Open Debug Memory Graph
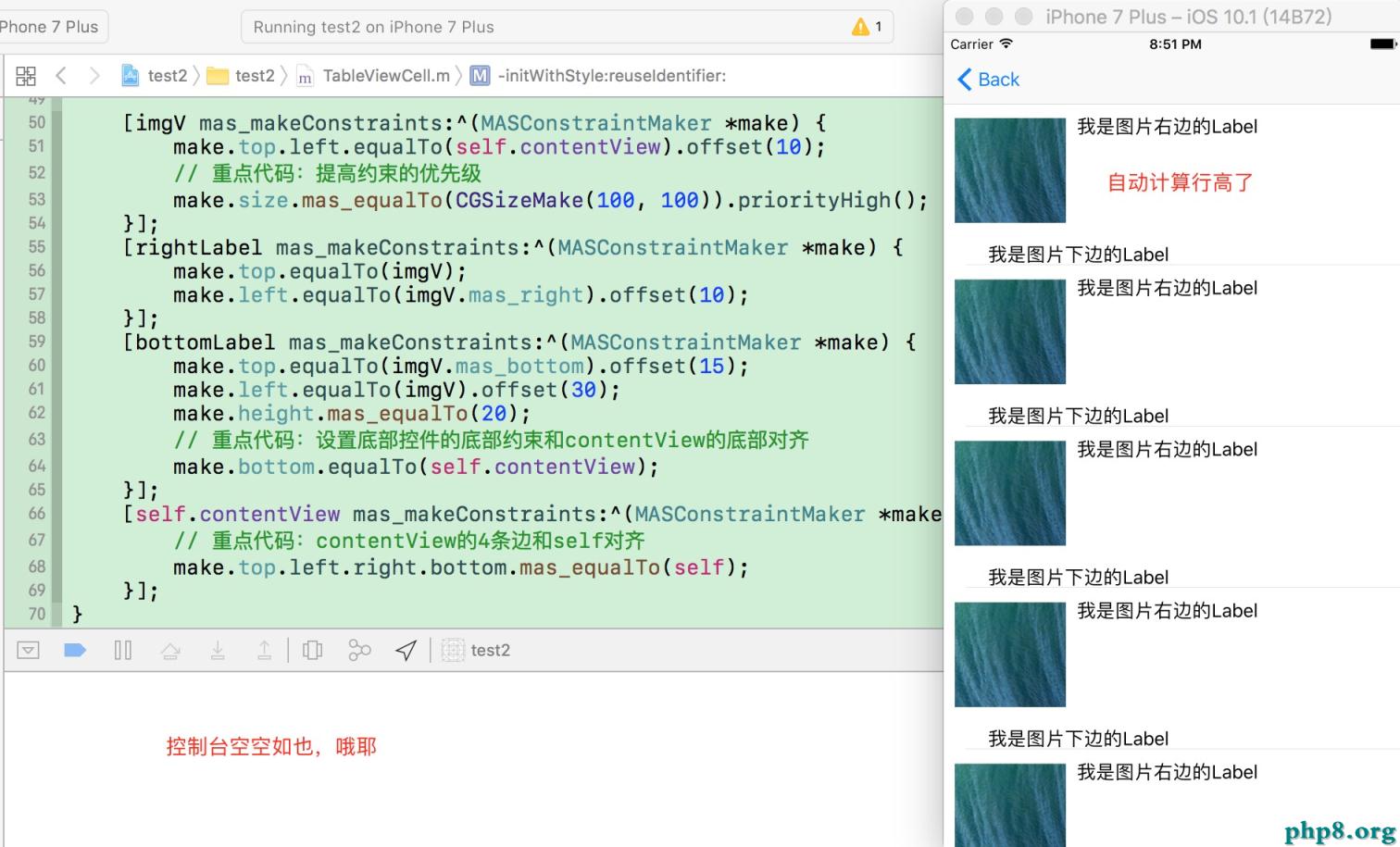The height and width of the screenshot is (847, 1400). (x=359, y=651)
